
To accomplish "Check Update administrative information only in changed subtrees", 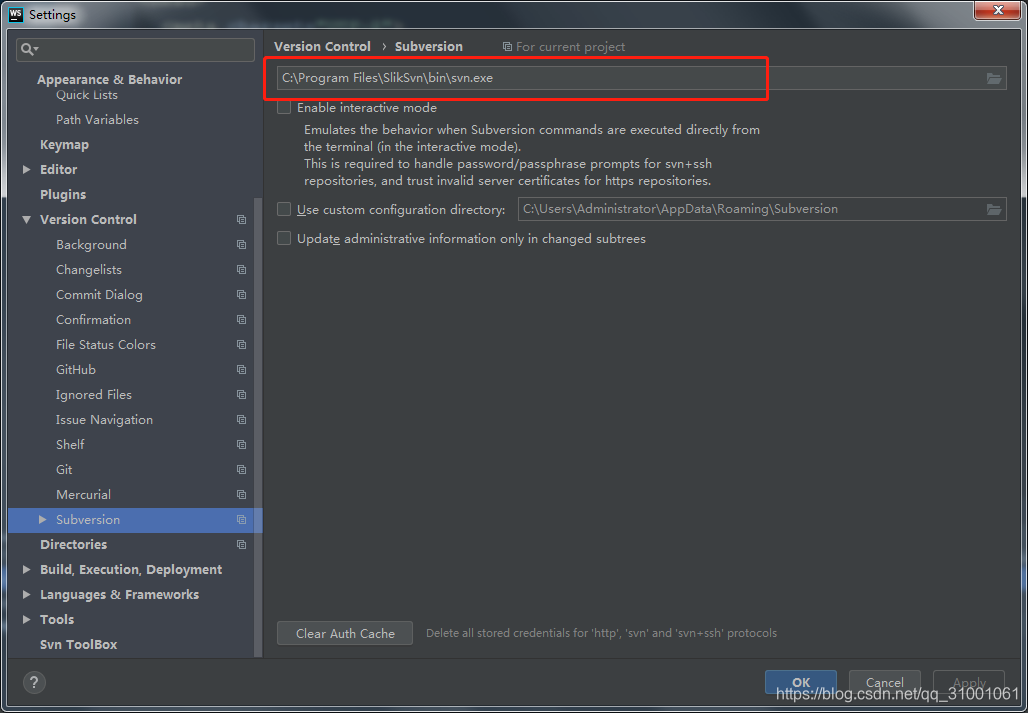I will coord(284,239).
